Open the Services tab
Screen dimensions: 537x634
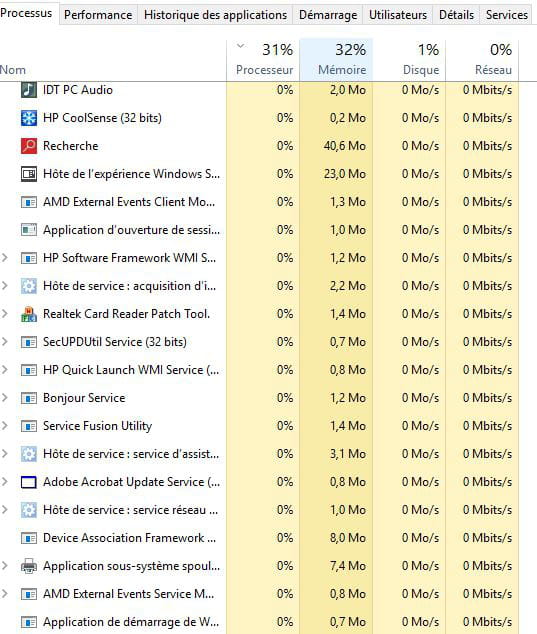click(506, 15)
